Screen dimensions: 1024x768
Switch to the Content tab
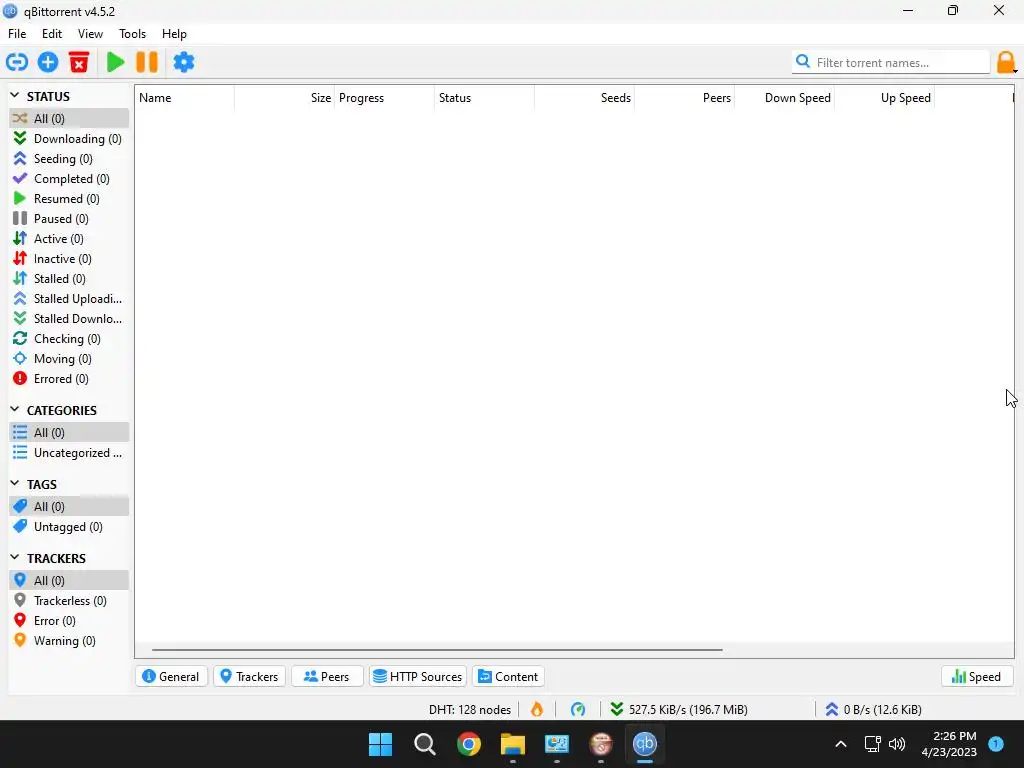(x=509, y=677)
